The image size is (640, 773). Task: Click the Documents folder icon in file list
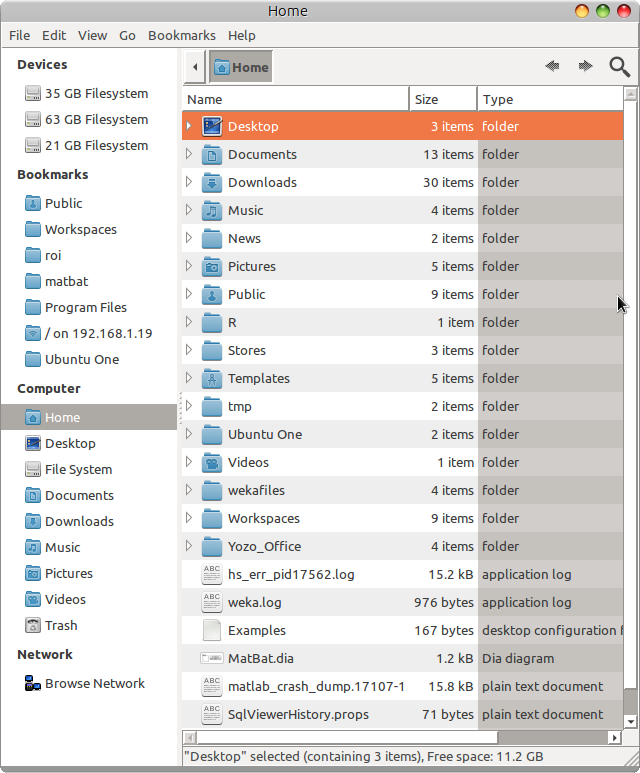coord(212,154)
